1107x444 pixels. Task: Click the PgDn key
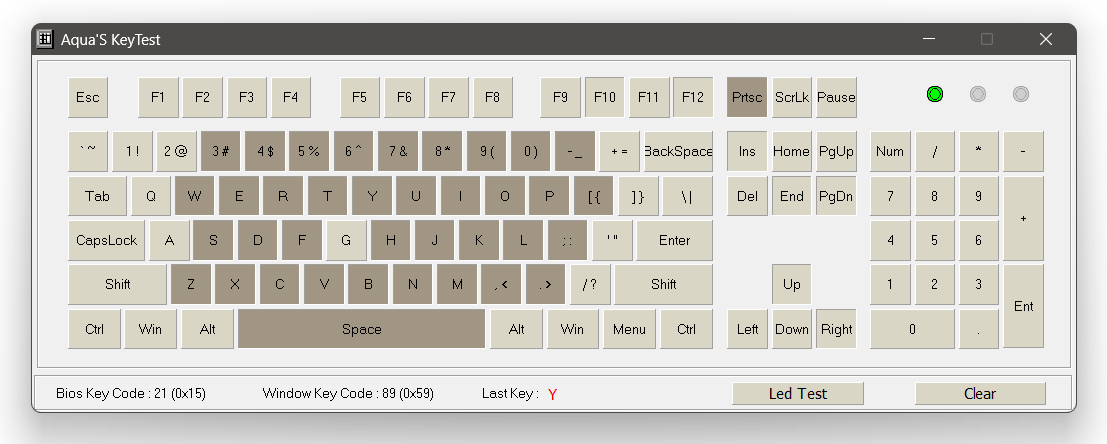pyautogui.click(x=837, y=196)
